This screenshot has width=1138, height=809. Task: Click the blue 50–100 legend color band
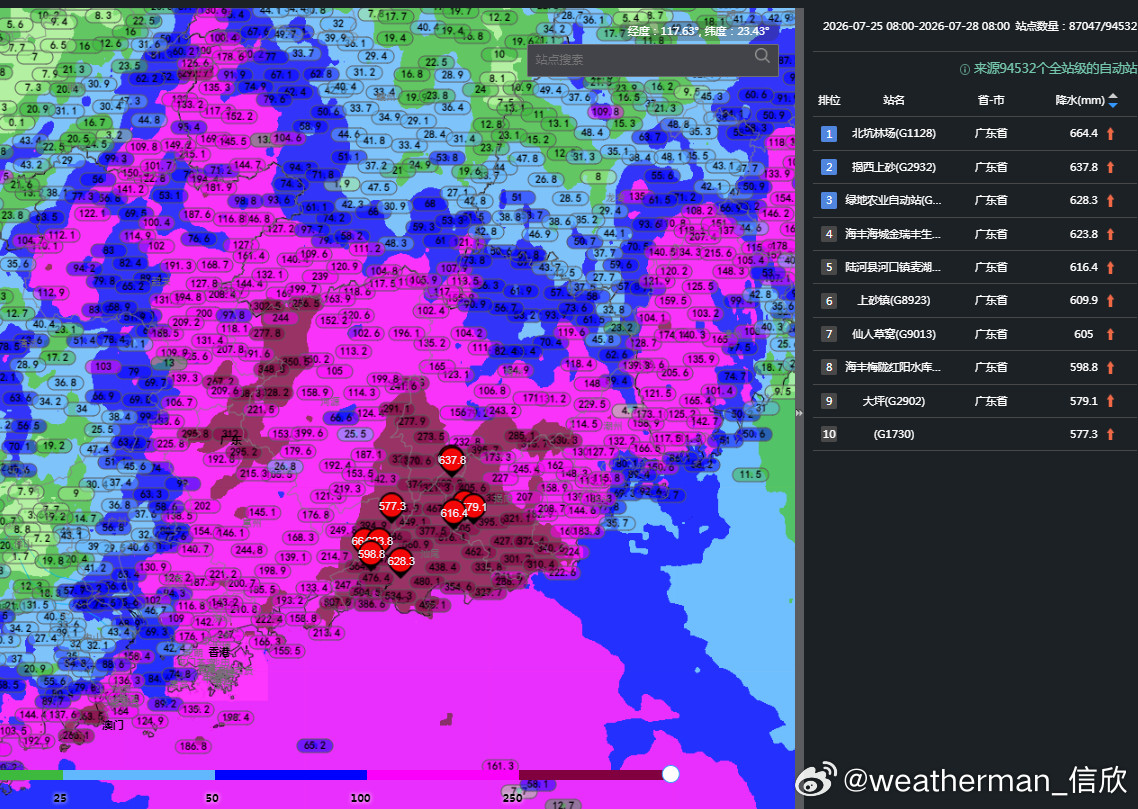pos(291,775)
